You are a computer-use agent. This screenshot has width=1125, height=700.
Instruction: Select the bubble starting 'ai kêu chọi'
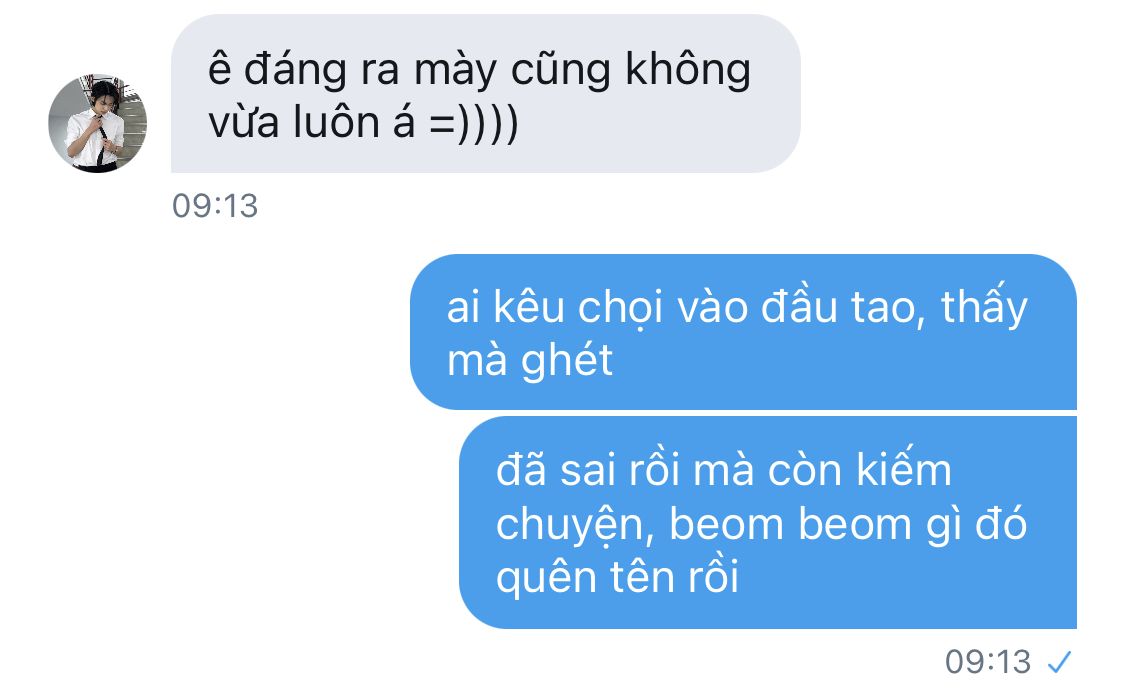[x=743, y=332]
